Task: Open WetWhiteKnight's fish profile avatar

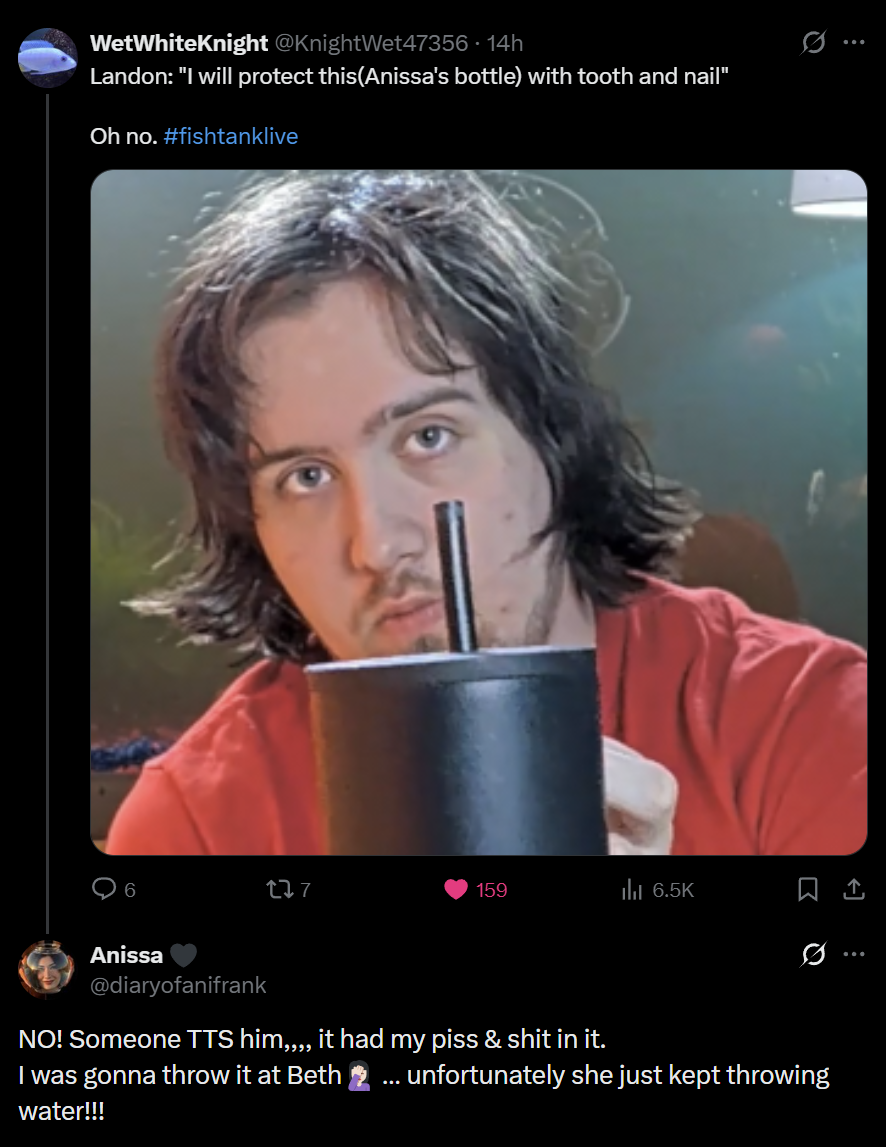Action: (x=48, y=58)
